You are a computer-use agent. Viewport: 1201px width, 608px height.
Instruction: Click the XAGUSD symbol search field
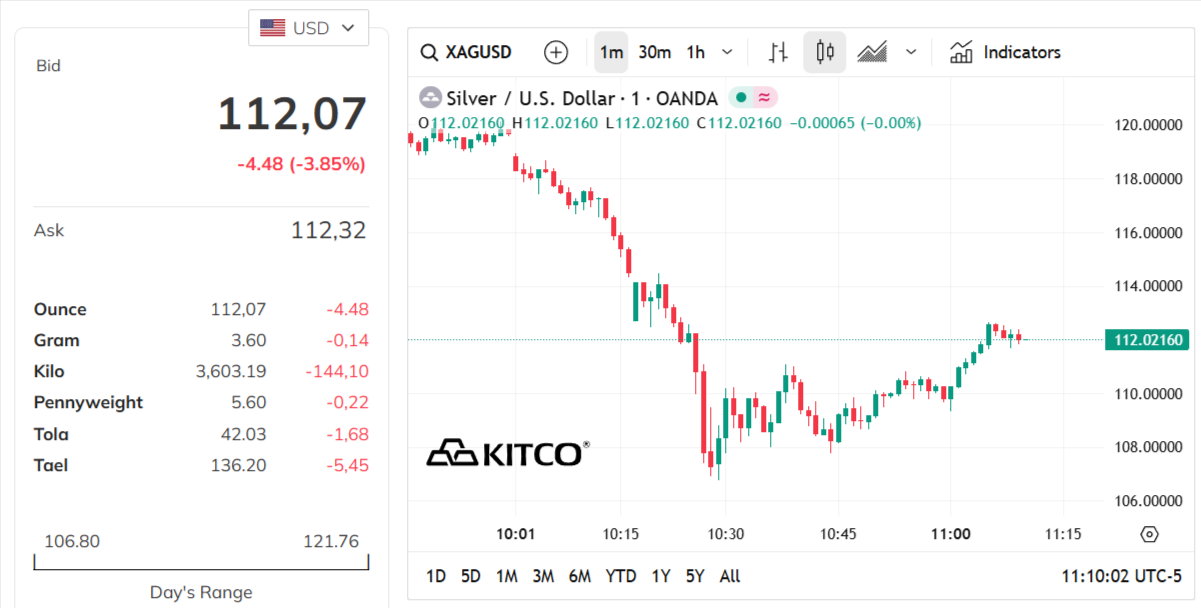tap(467, 52)
